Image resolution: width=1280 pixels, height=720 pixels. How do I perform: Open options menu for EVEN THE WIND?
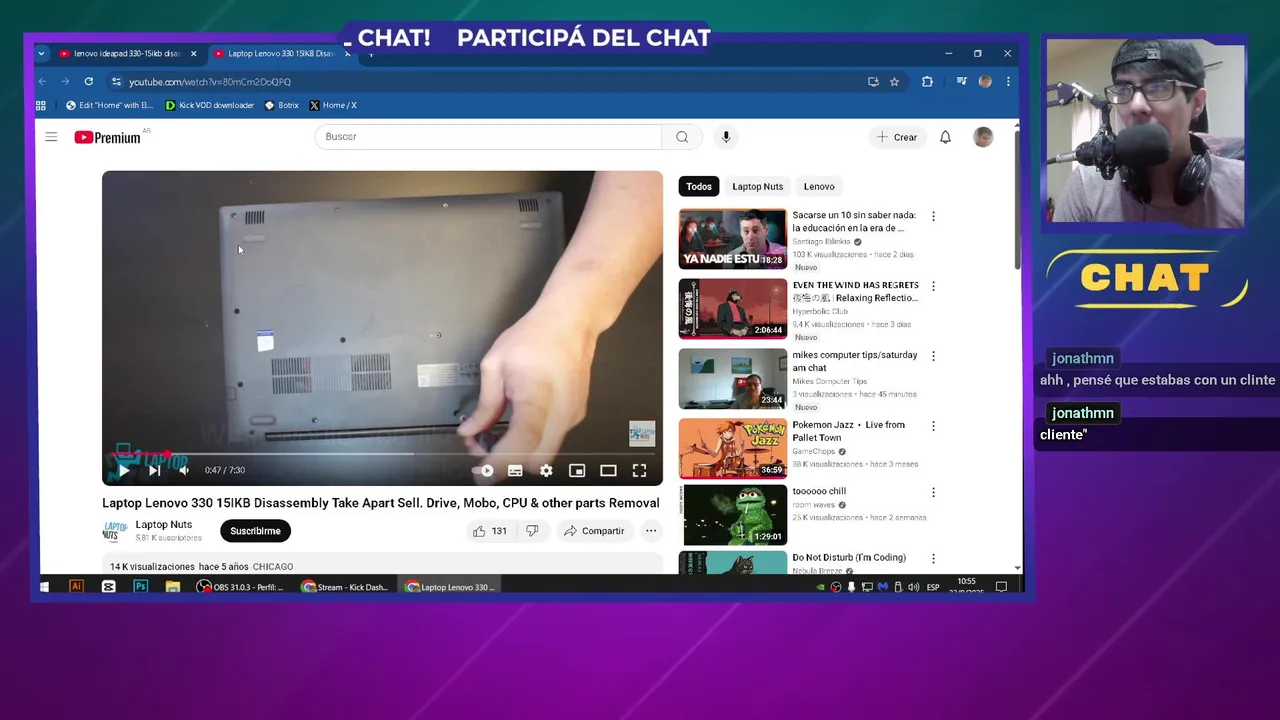pyautogui.click(x=933, y=286)
